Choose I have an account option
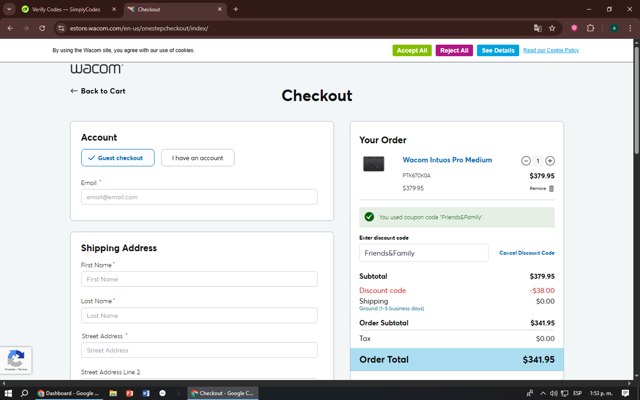 (x=198, y=158)
